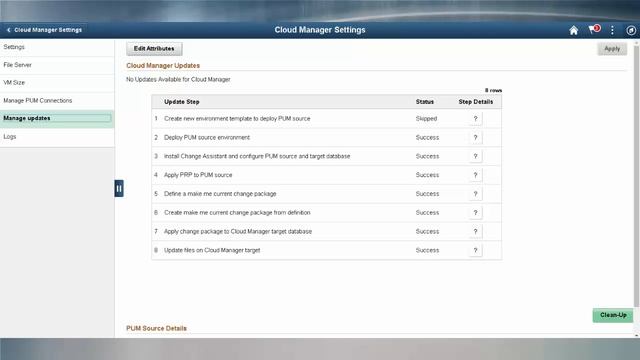Image resolution: width=640 pixels, height=360 pixels.
Task: Open the NavBar compass icon
Action: pyautogui.click(x=631, y=30)
